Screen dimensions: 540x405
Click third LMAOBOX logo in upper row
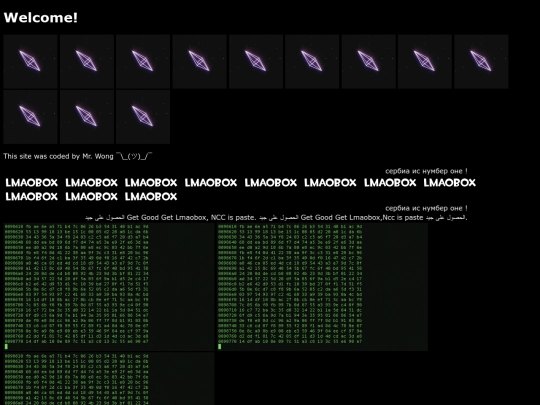tap(151, 183)
